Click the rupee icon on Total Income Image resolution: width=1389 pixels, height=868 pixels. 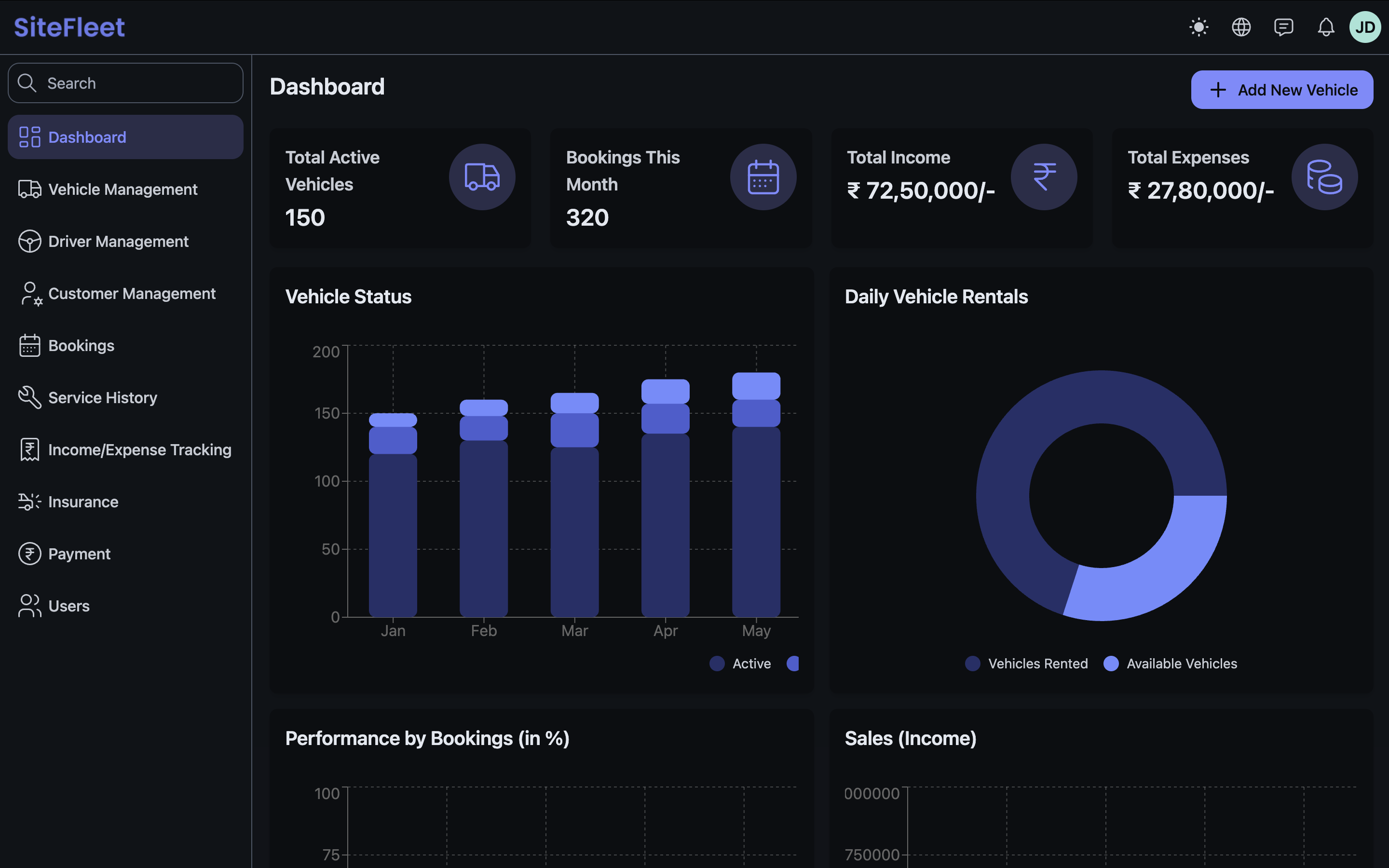(1044, 177)
